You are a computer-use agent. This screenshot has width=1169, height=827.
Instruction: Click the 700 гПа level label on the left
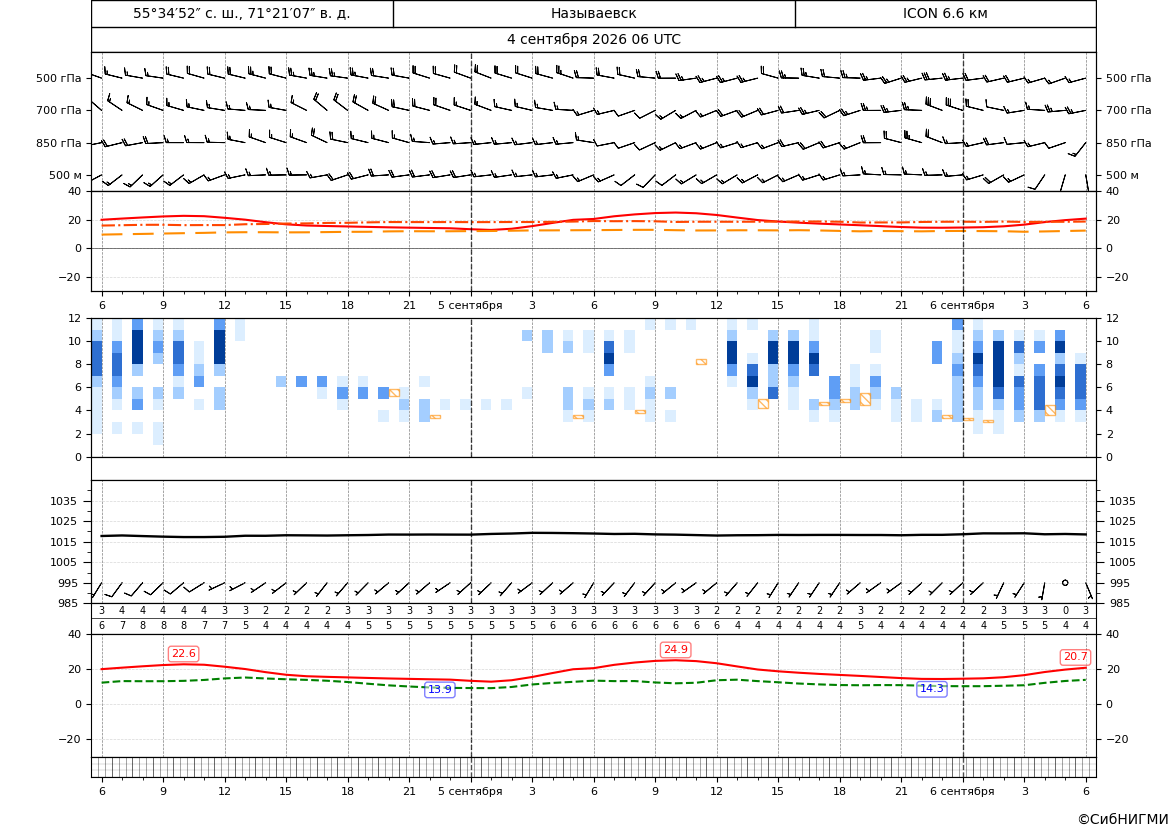pos(59,110)
